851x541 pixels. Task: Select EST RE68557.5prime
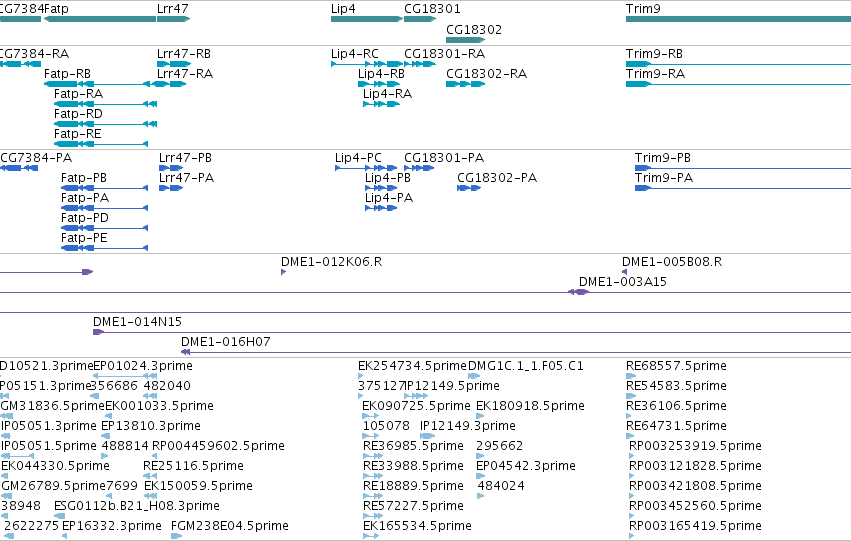(631, 376)
